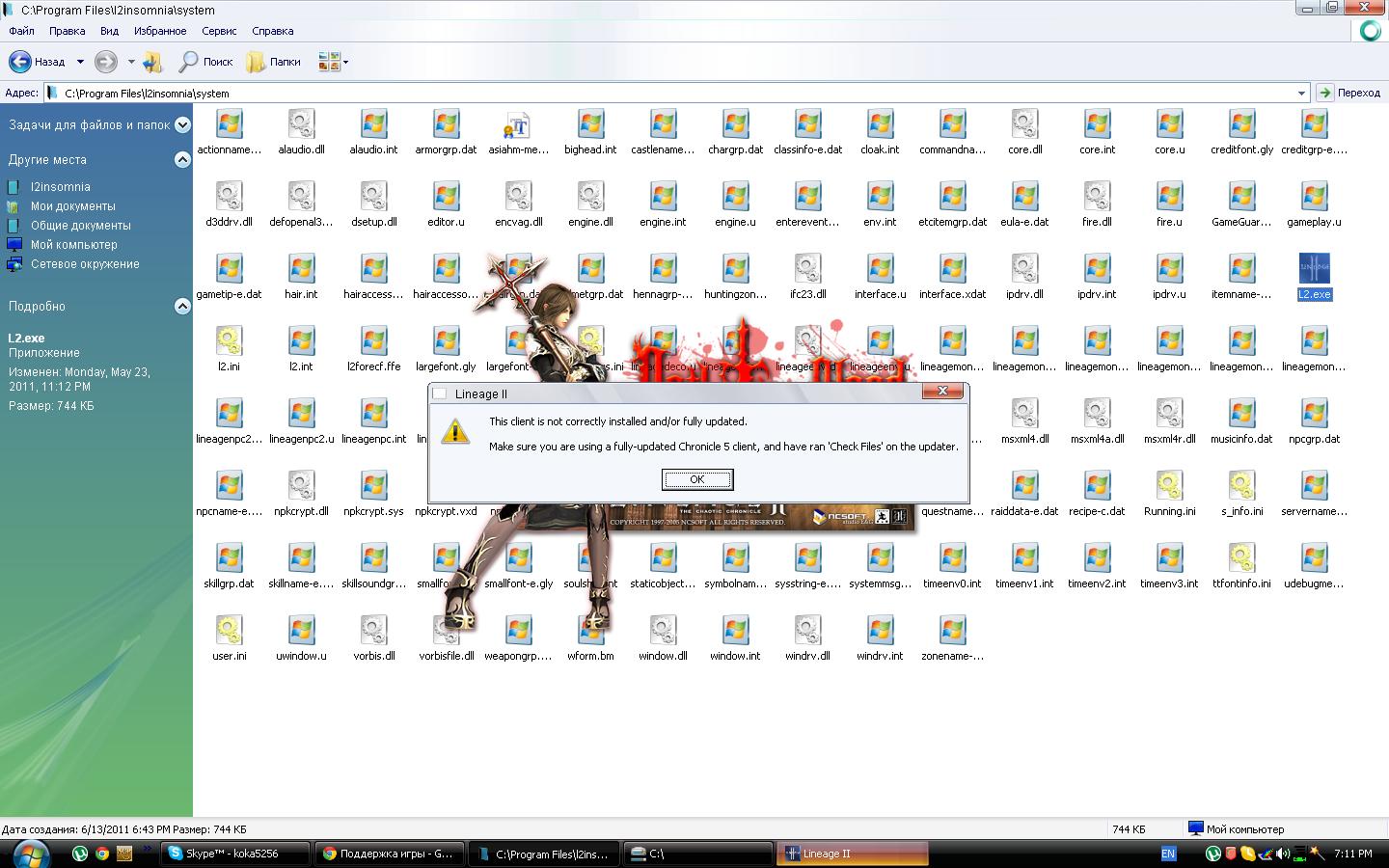Select the Running.ini file icon

click(x=1169, y=486)
